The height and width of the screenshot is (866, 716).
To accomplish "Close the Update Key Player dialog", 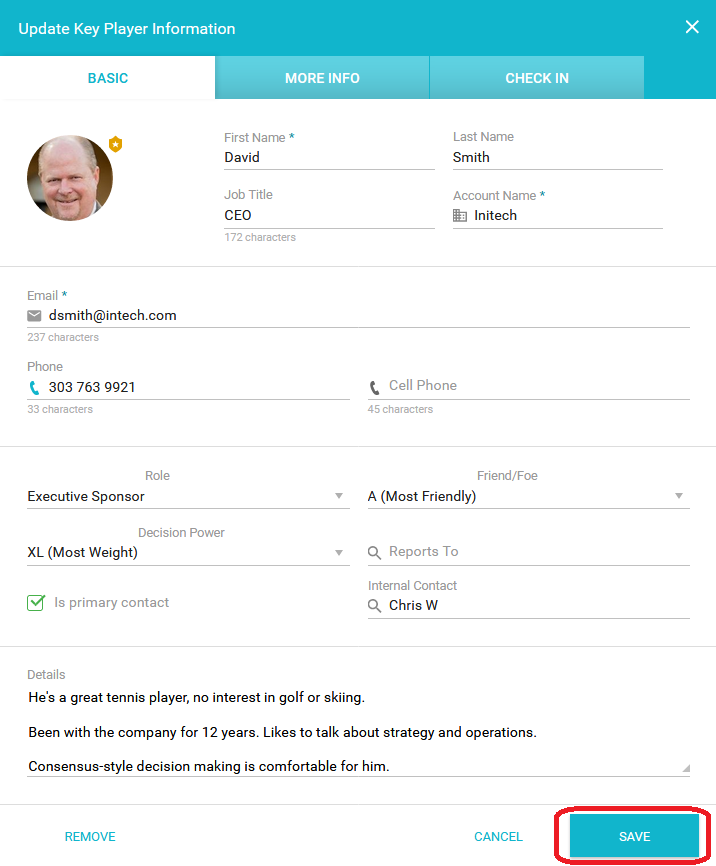I will pos(692,27).
